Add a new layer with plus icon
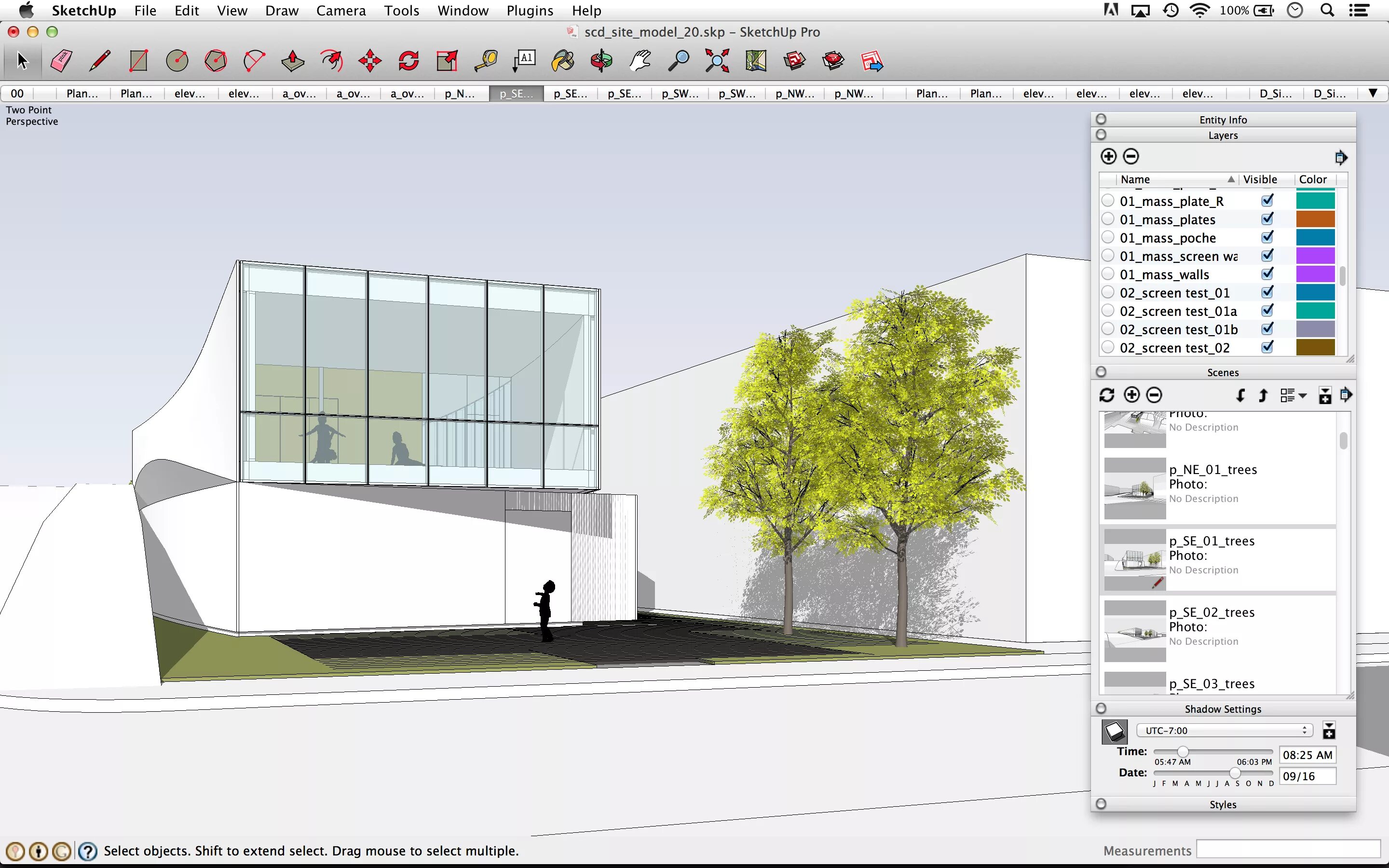This screenshot has width=1389, height=868. coord(1108,156)
